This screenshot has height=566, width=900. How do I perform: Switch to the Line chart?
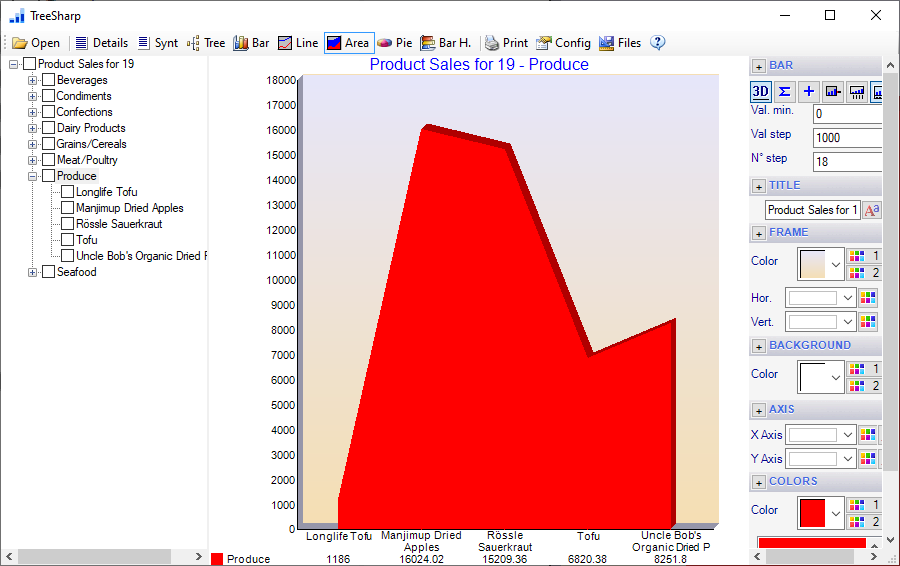coord(298,43)
